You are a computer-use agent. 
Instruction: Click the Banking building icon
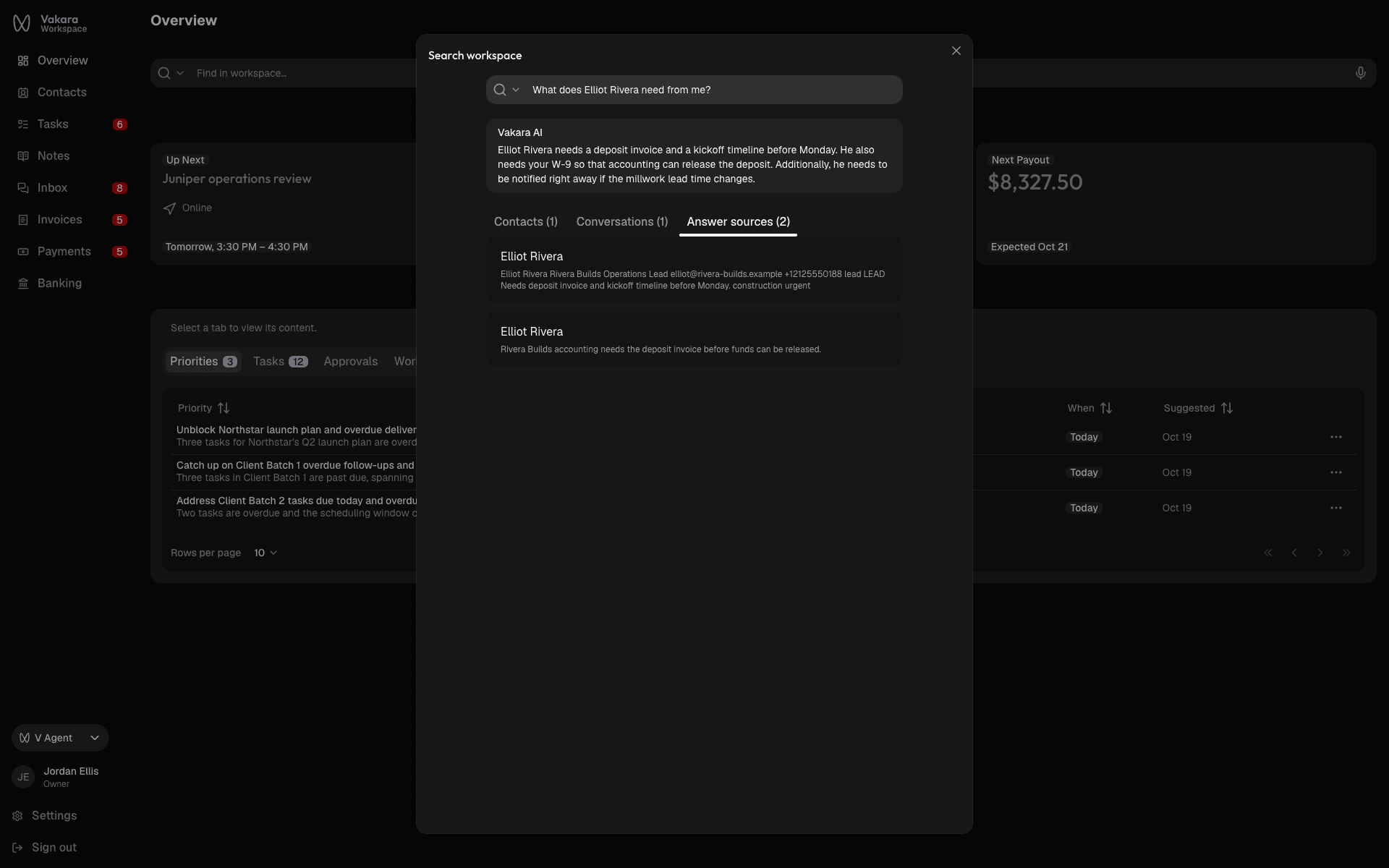click(x=23, y=284)
